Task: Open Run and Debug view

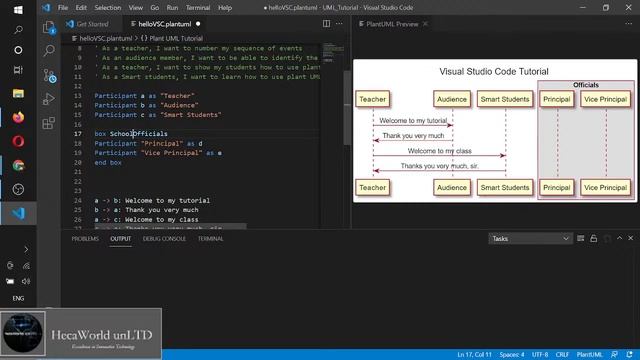Action: [49, 99]
